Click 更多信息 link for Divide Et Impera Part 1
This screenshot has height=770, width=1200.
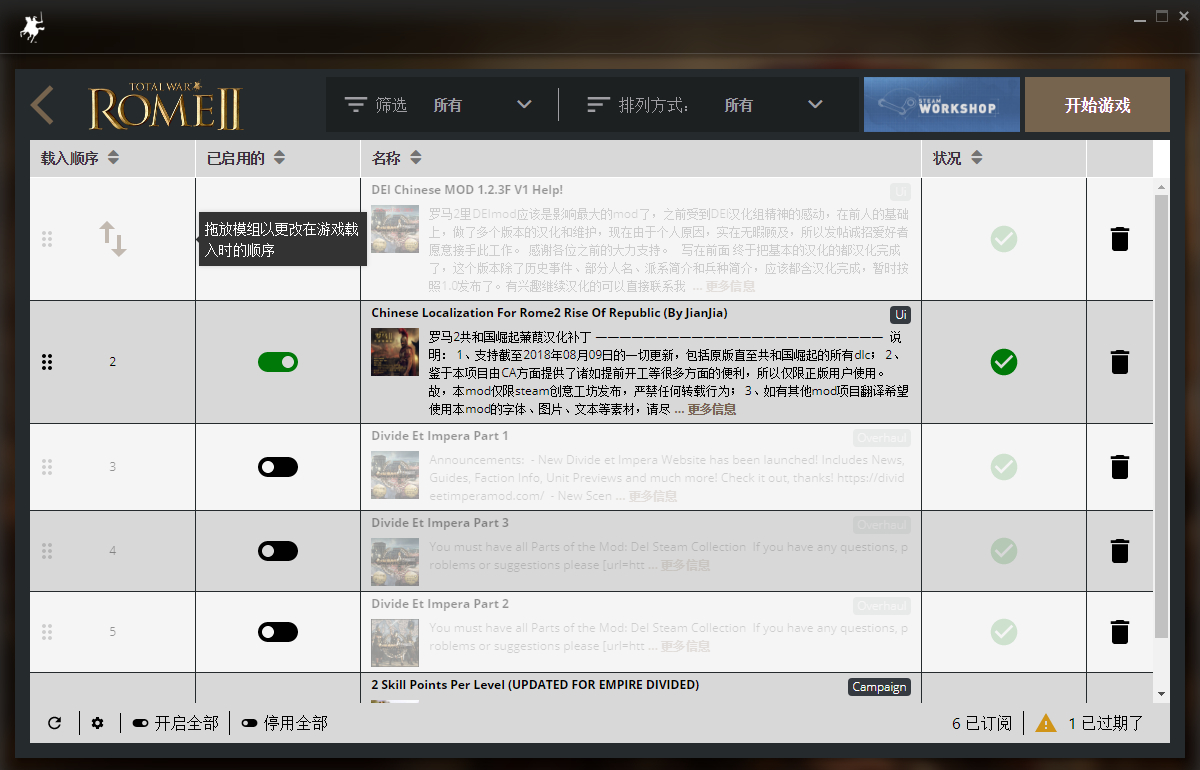653,496
